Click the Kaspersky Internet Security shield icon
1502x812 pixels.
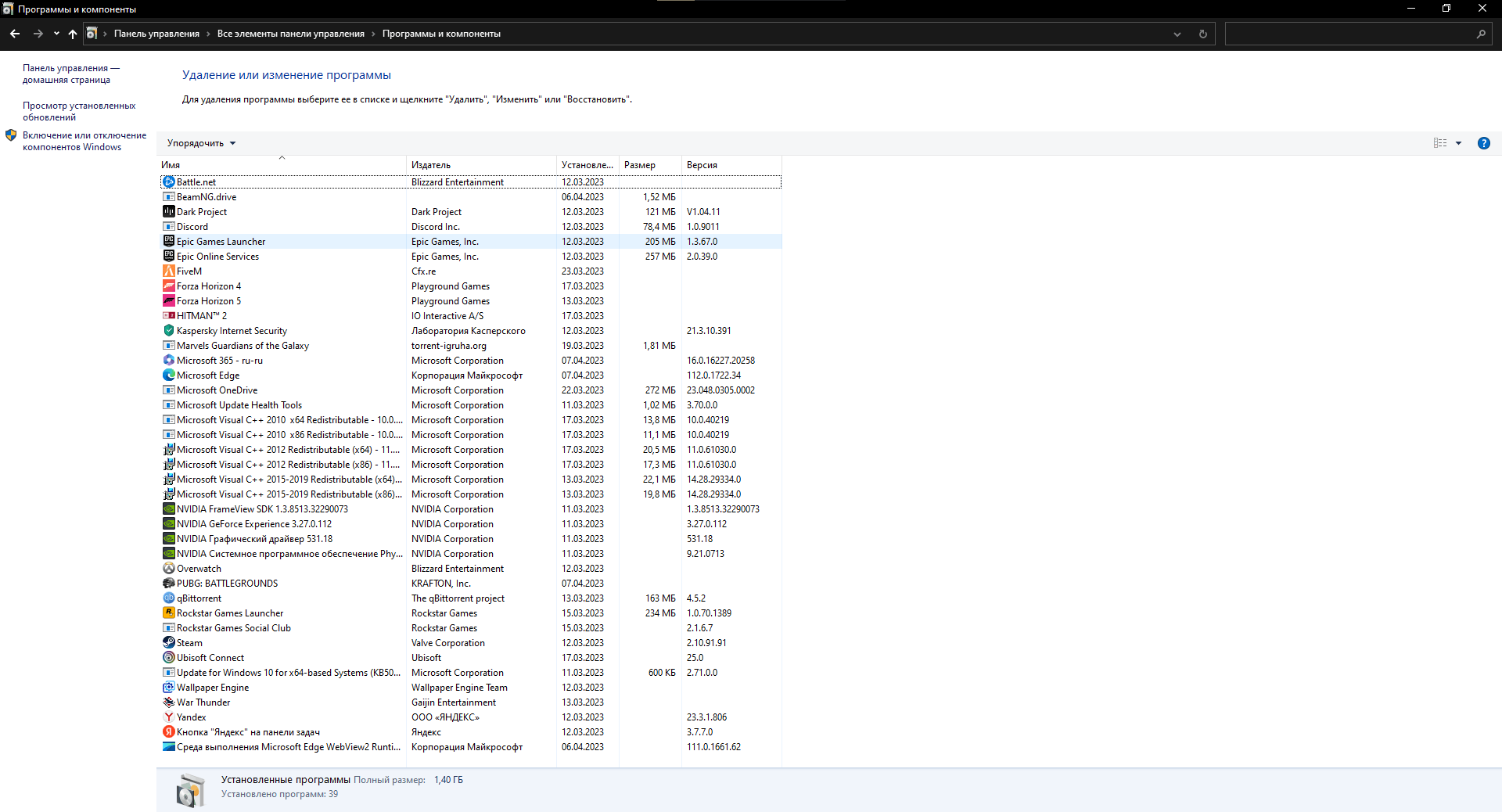point(168,331)
